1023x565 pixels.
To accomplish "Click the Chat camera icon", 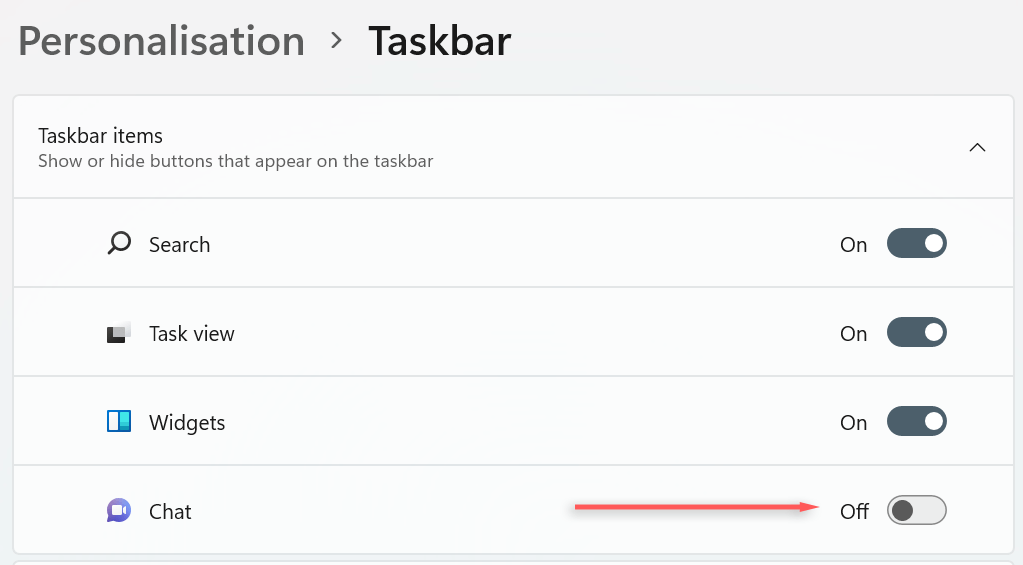I will click(119, 511).
